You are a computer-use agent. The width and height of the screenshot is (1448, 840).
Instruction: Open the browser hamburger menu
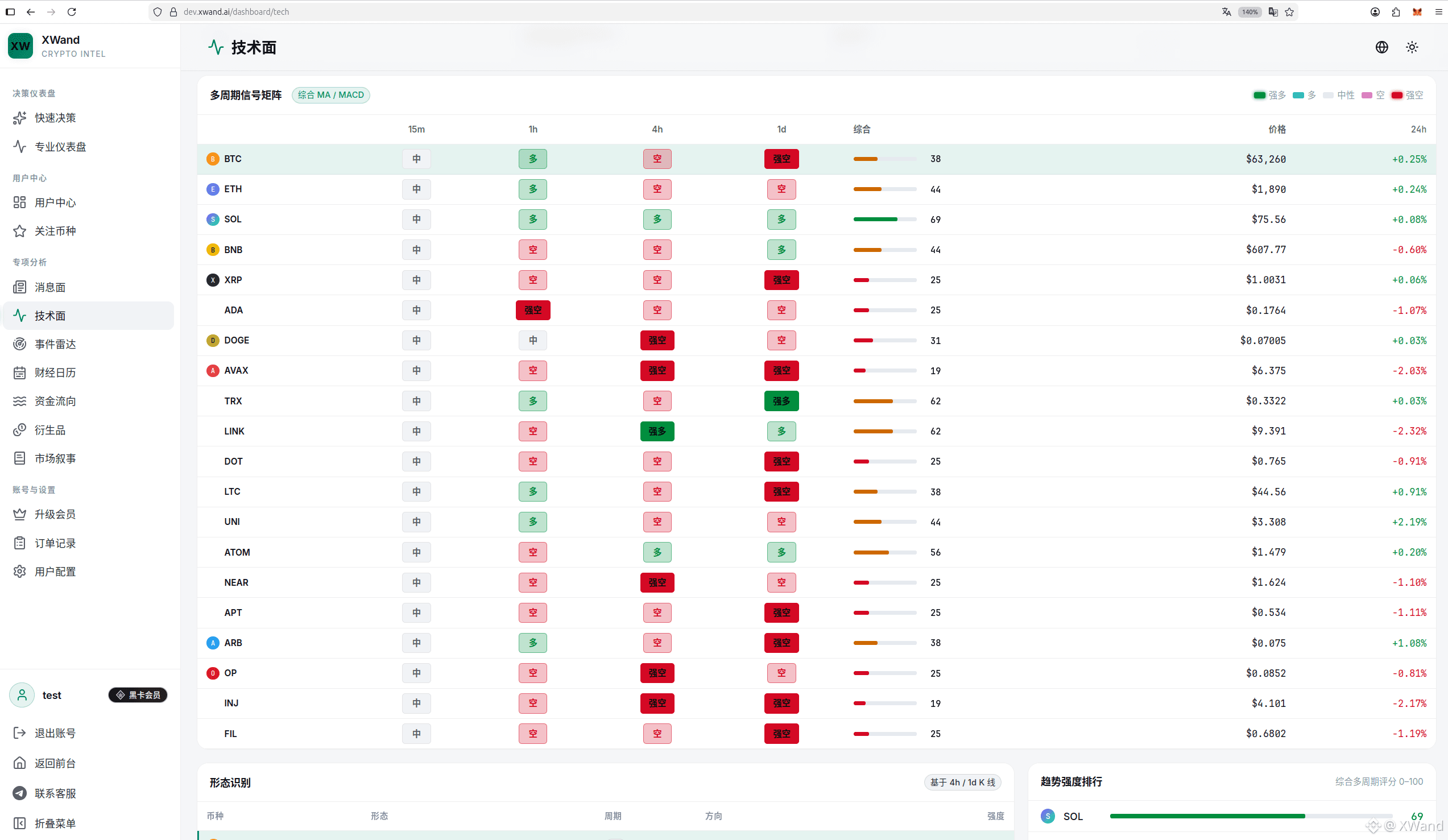coord(1439,11)
